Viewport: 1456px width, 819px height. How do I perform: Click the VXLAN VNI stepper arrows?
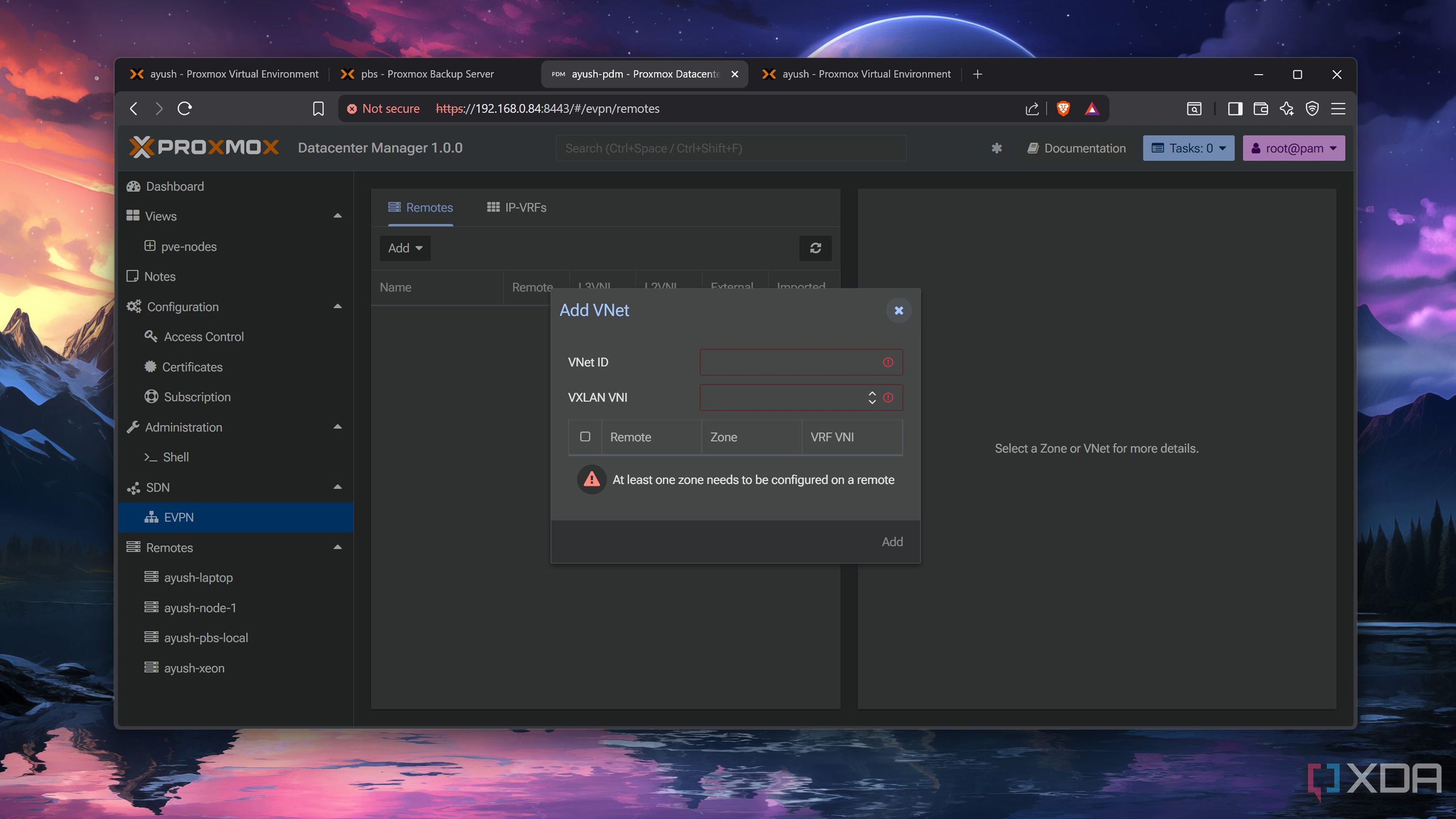click(x=872, y=397)
